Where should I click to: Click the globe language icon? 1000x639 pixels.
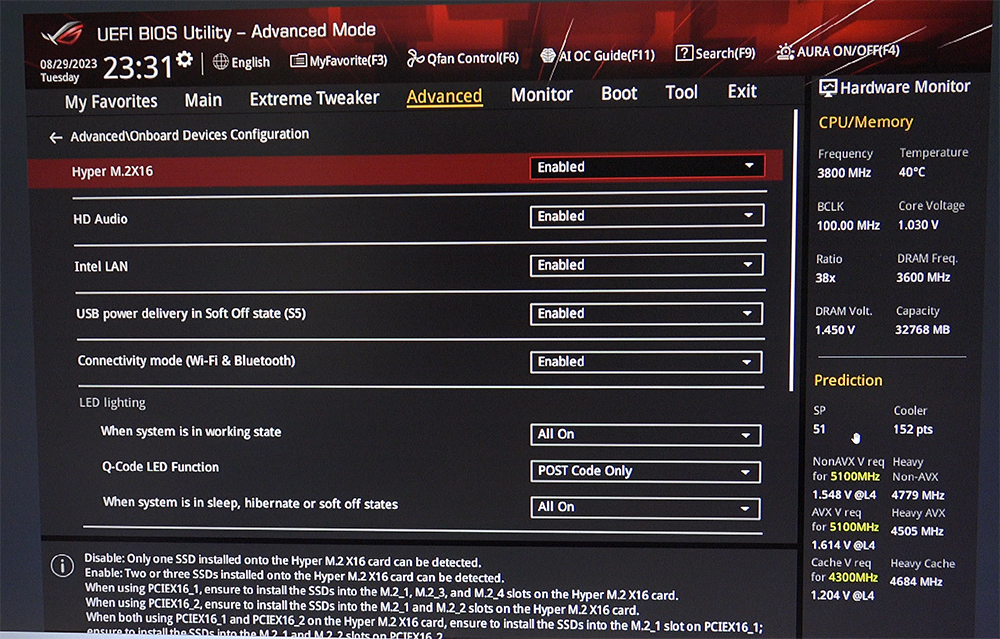[221, 62]
